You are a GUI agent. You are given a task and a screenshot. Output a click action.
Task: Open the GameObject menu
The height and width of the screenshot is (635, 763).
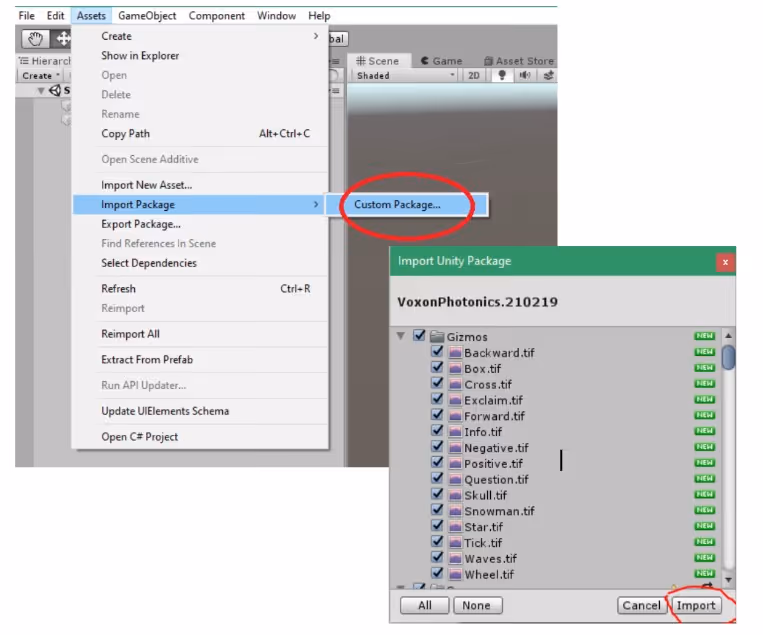(x=147, y=16)
